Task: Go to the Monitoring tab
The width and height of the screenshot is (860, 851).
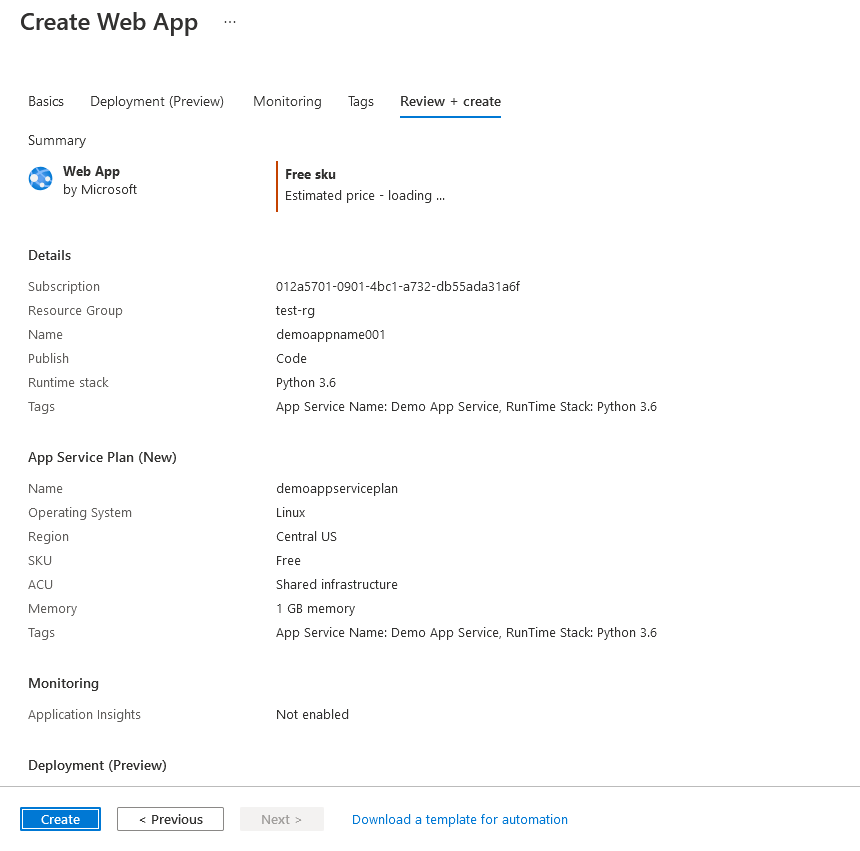Action: point(287,101)
